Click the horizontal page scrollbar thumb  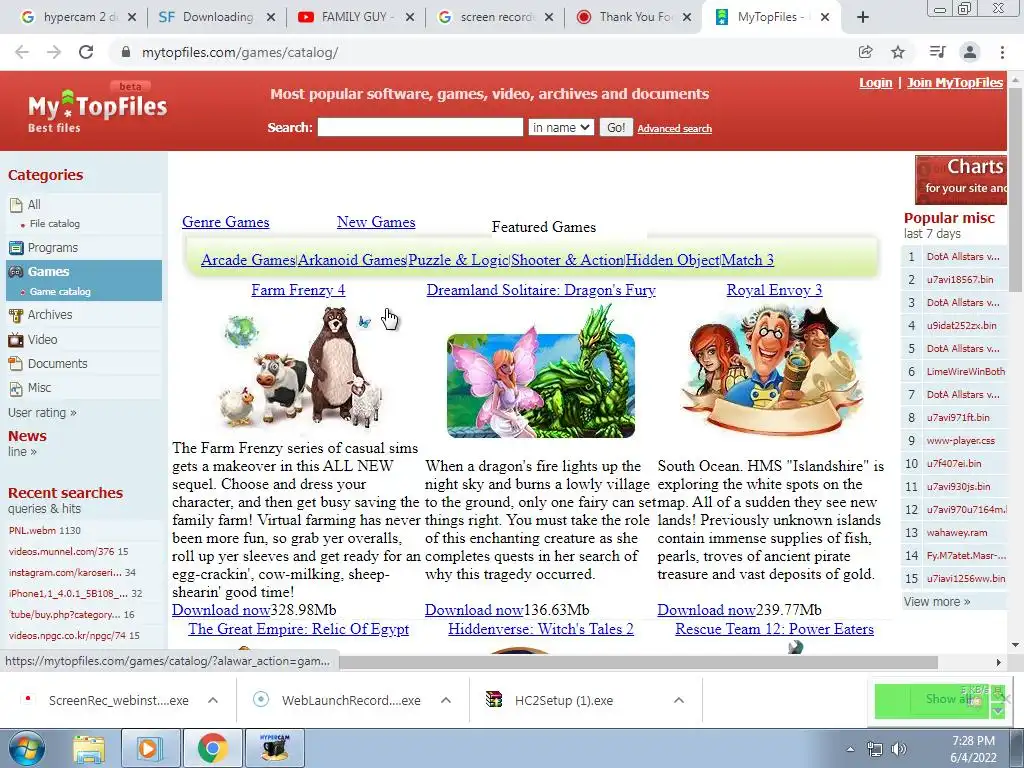(637, 663)
